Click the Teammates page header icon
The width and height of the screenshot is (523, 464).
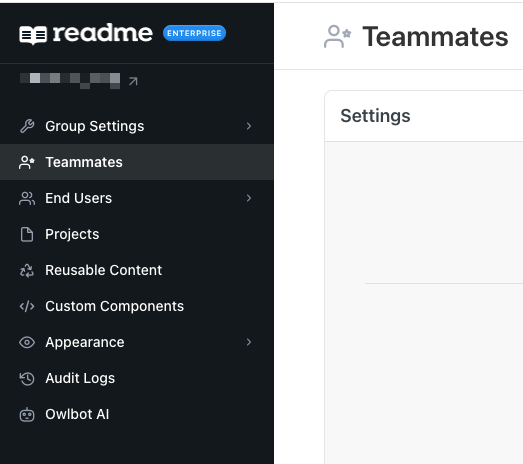pos(337,36)
